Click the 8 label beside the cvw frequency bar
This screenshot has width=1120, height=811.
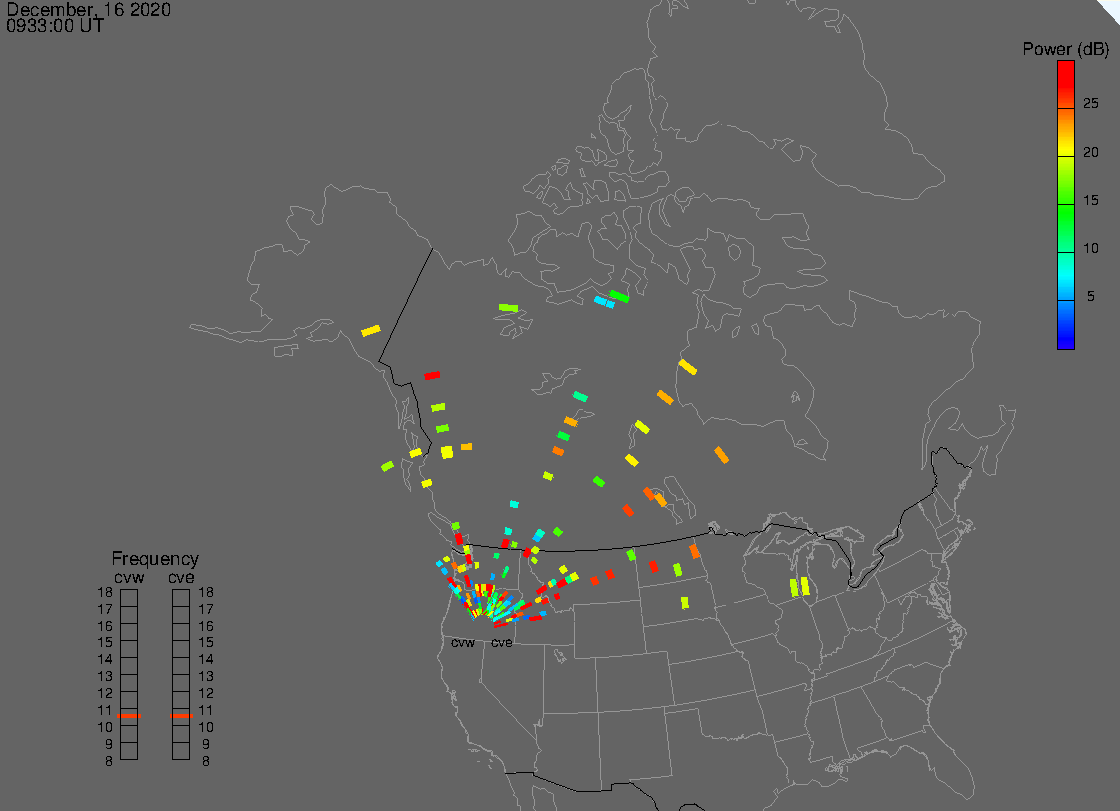[x=109, y=761]
